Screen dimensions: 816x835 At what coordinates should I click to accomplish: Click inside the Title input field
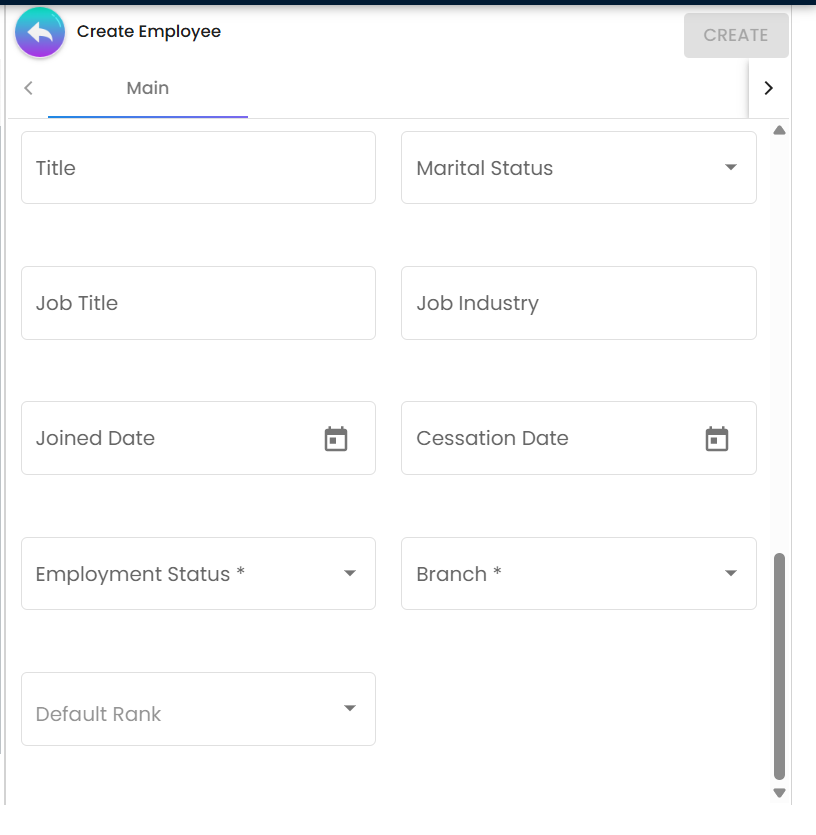click(x=198, y=167)
